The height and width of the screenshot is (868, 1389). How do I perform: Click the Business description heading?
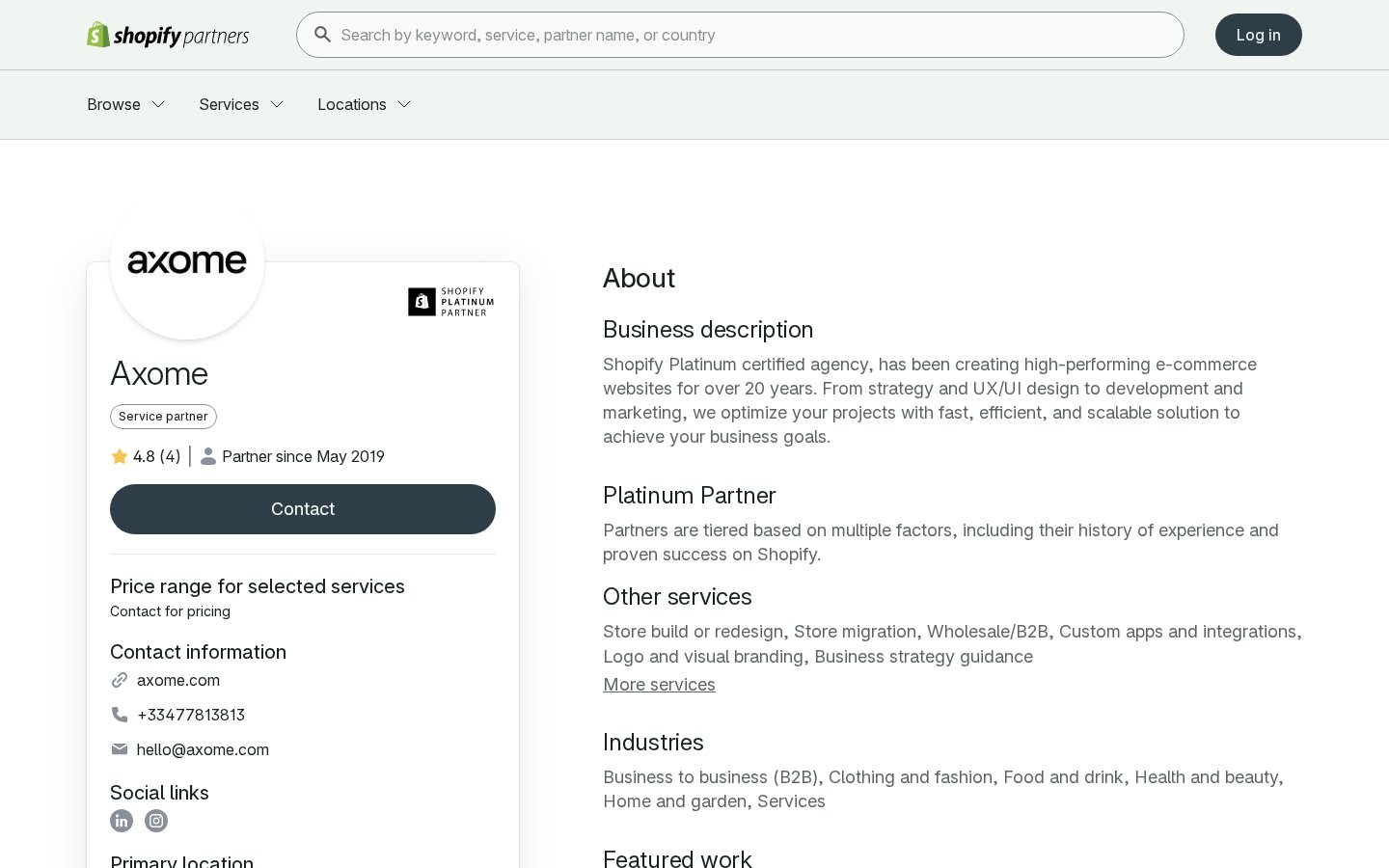coord(708,330)
